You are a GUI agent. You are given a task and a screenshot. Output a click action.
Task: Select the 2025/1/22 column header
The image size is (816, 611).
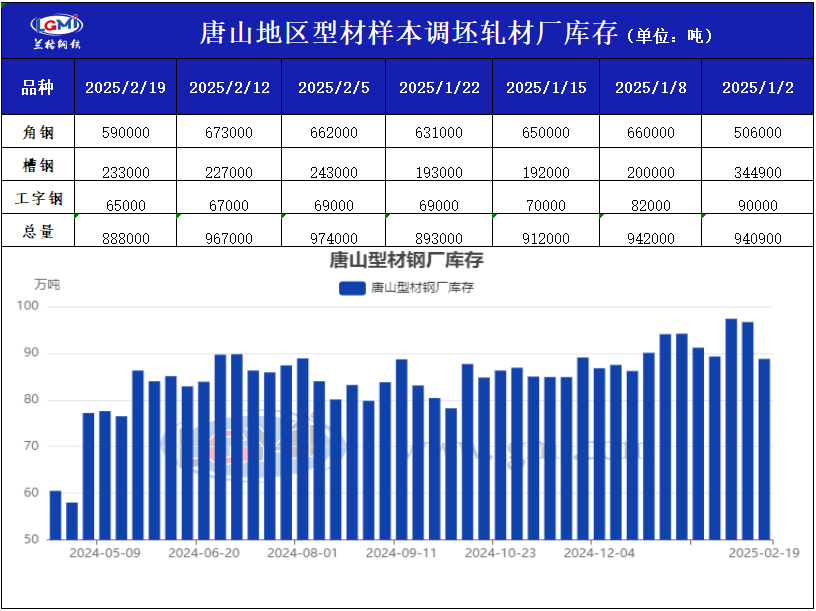click(438, 87)
